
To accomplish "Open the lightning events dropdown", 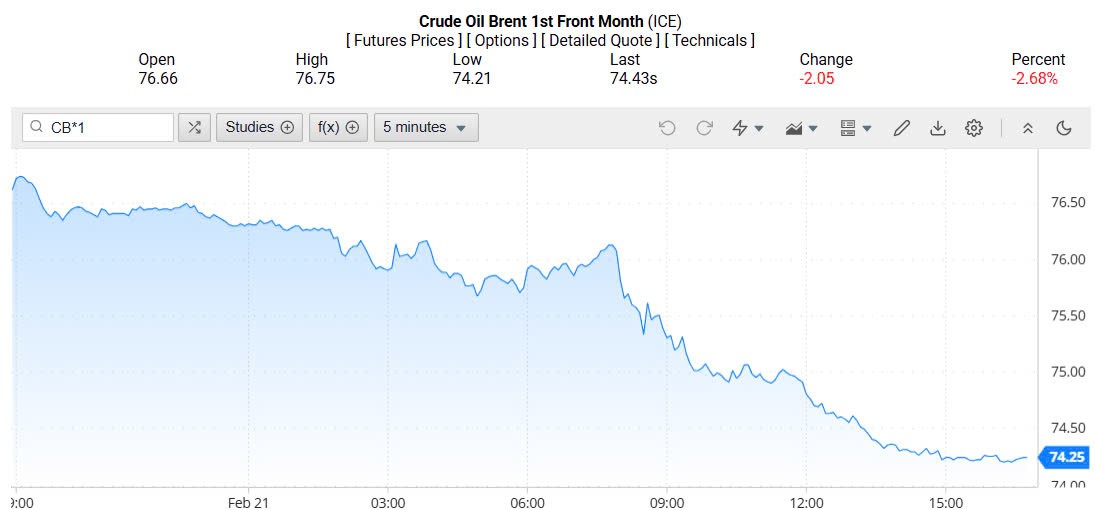I will point(748,128).
